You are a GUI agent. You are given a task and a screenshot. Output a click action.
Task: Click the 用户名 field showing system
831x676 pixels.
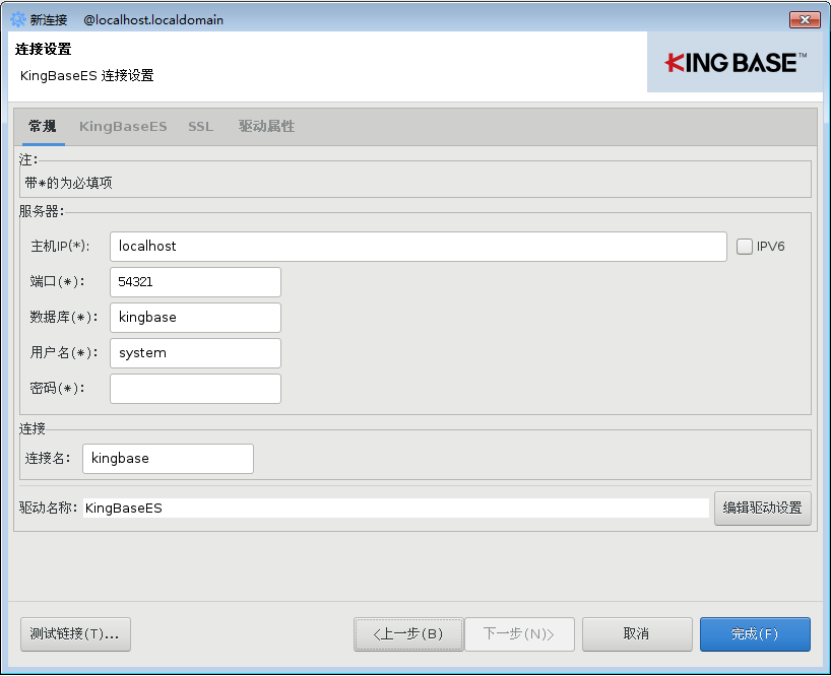point(196,353)
